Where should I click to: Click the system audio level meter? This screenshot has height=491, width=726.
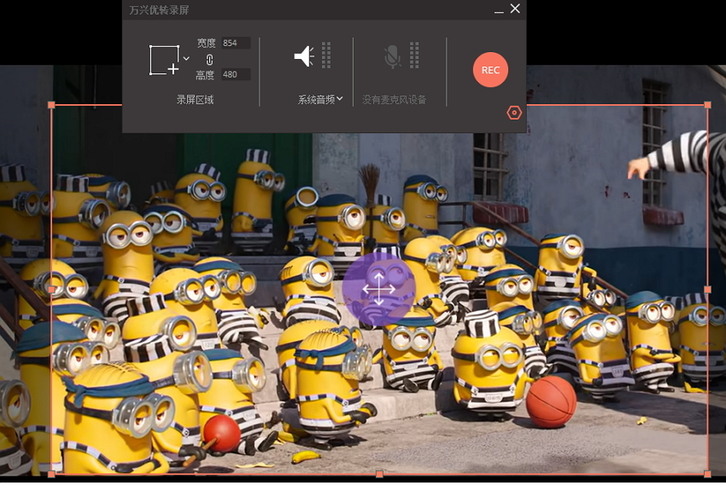point(326,56)
